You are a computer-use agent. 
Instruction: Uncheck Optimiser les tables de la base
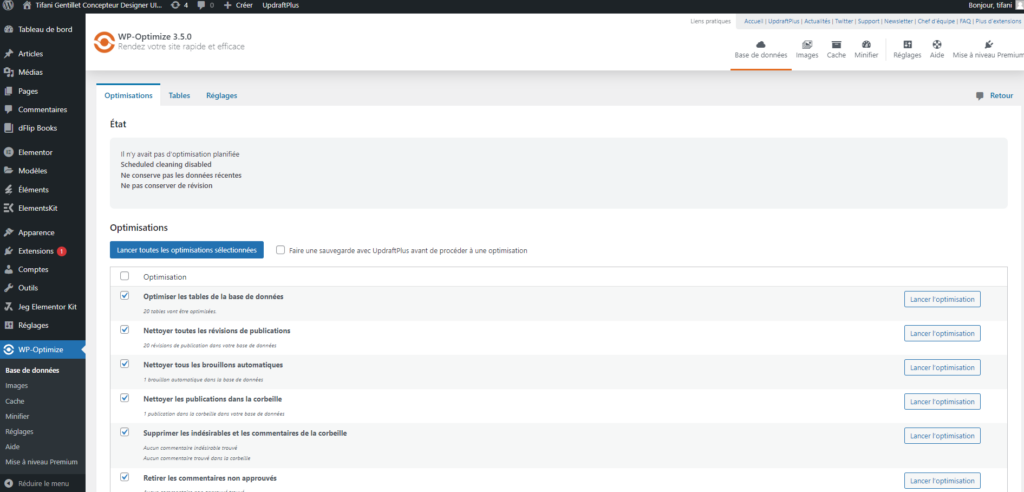tap(124, 296)
